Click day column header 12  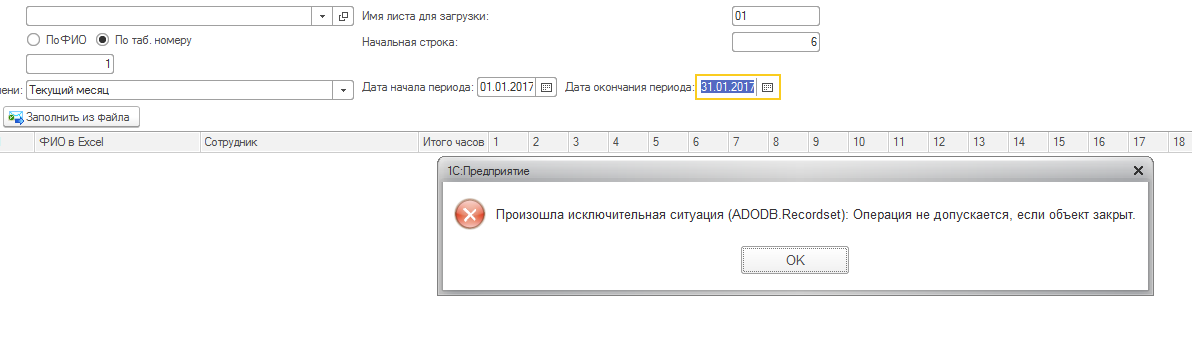click(x=949, y=142)
